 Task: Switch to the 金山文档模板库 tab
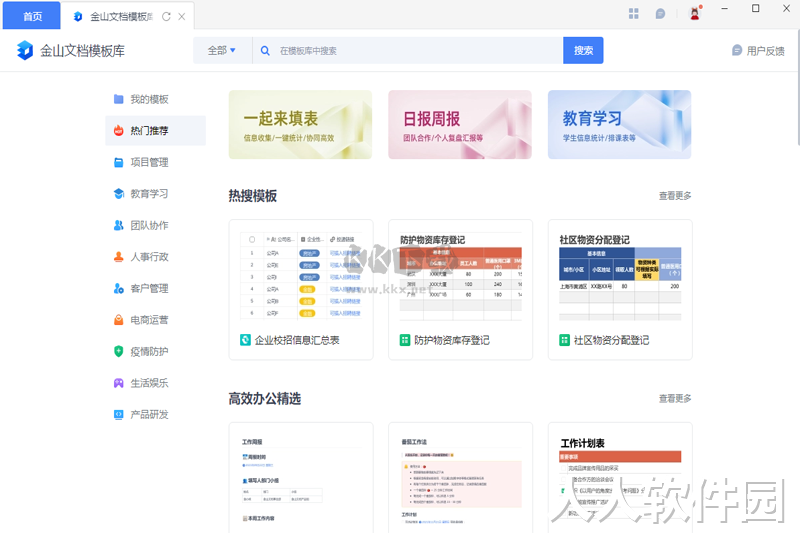click(121, 17)
